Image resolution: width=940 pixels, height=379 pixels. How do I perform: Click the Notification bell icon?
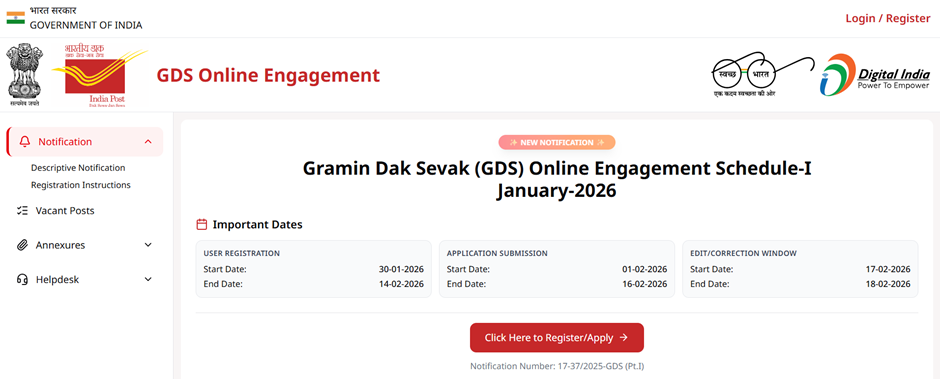[x=25, y=142]
